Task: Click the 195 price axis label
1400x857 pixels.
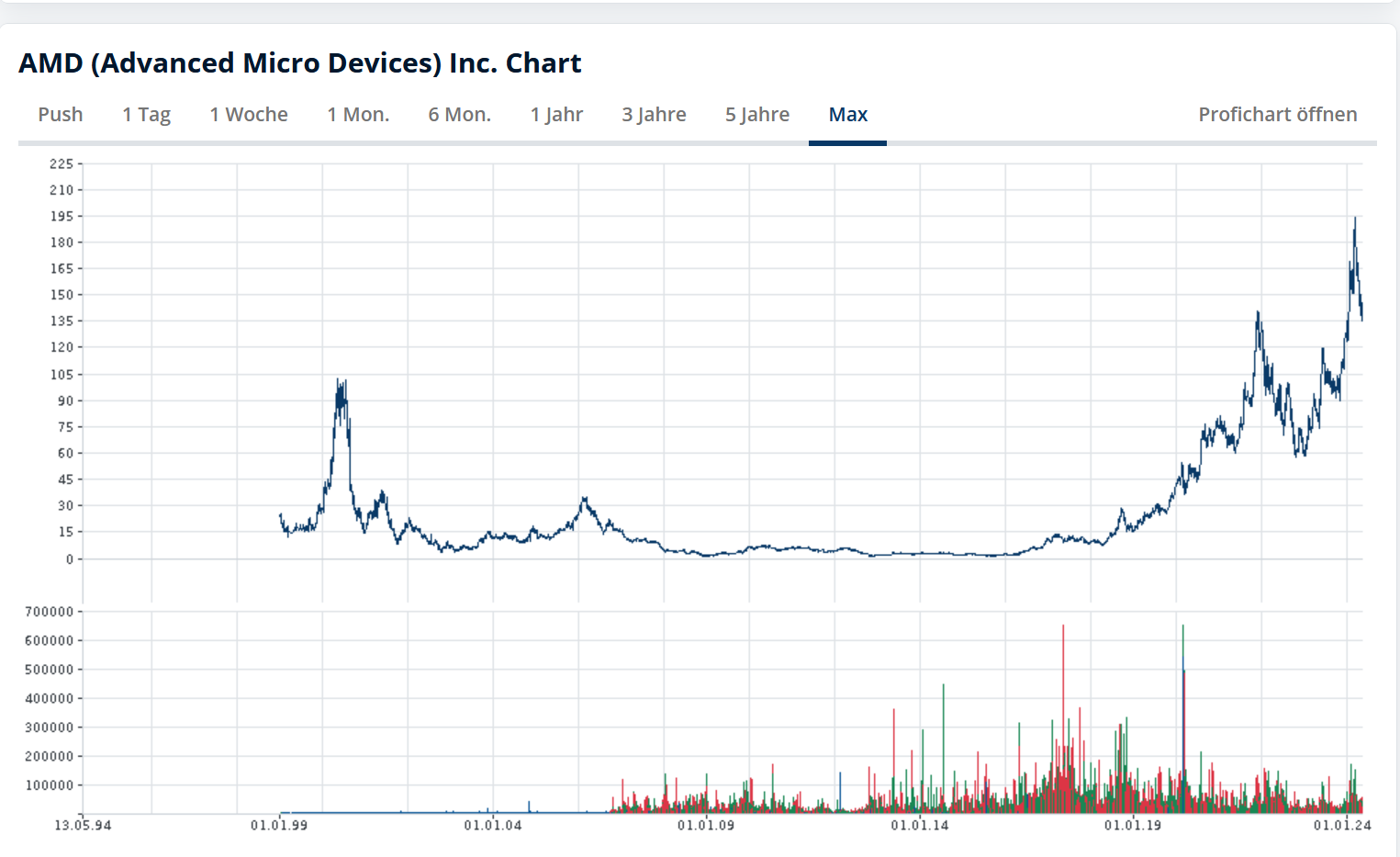Action: click(62, 216)
